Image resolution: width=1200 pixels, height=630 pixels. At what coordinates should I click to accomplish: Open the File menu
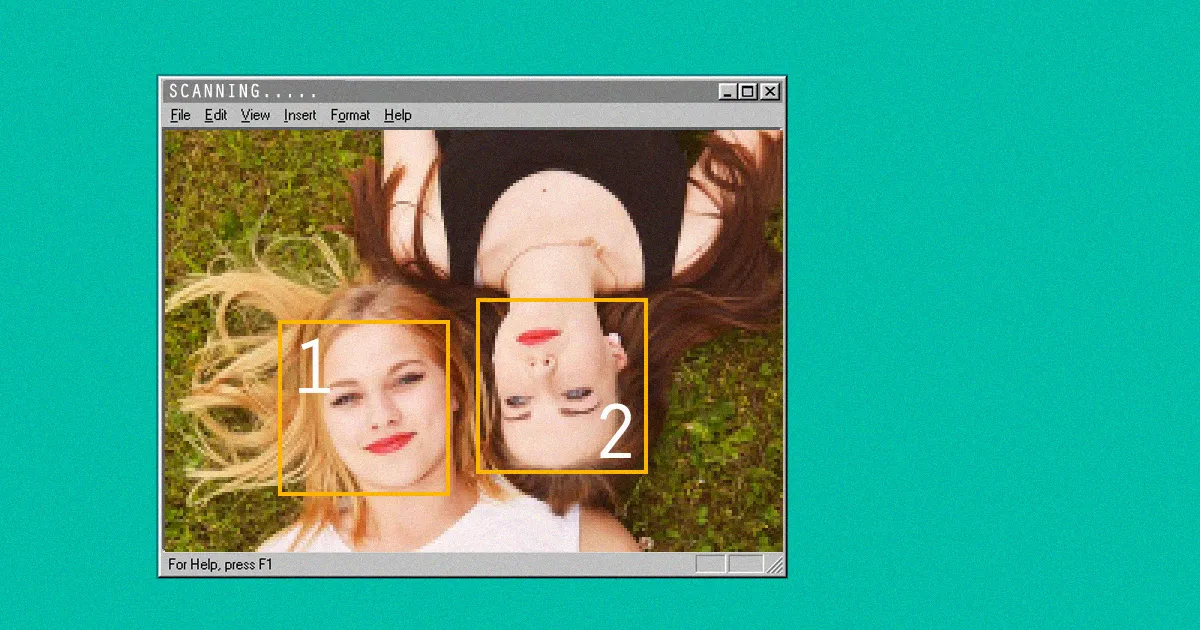[180, 115]
